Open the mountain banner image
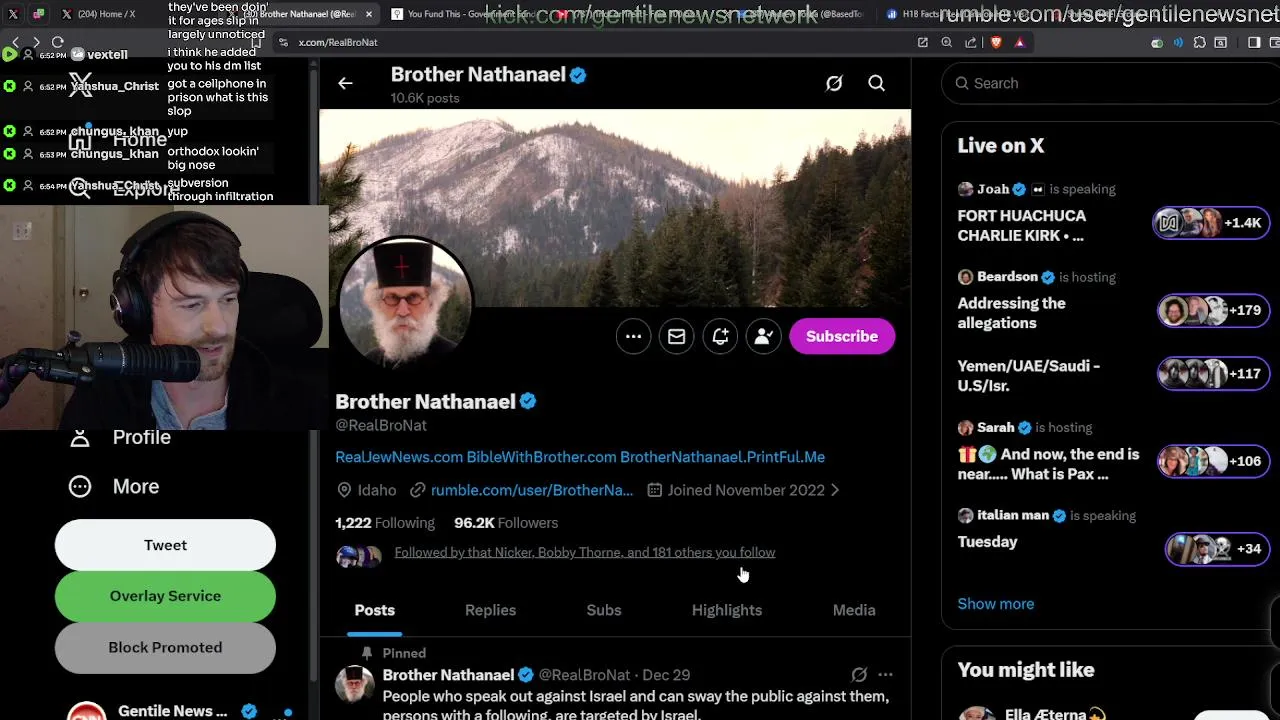Viewport: 1280px width, 720px height. (x=615, y=208)
